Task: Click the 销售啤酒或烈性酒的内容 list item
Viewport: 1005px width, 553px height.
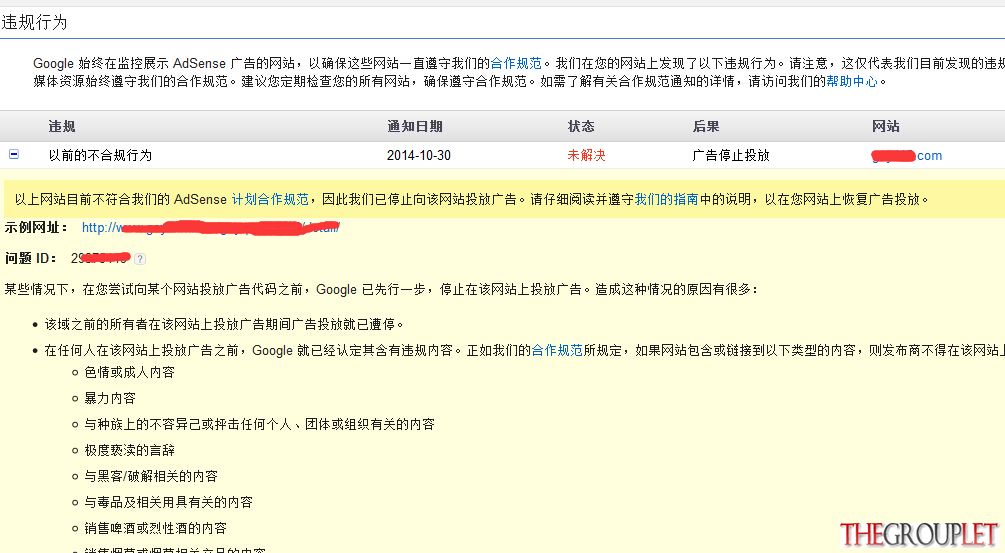Action: tap(156, 529)
